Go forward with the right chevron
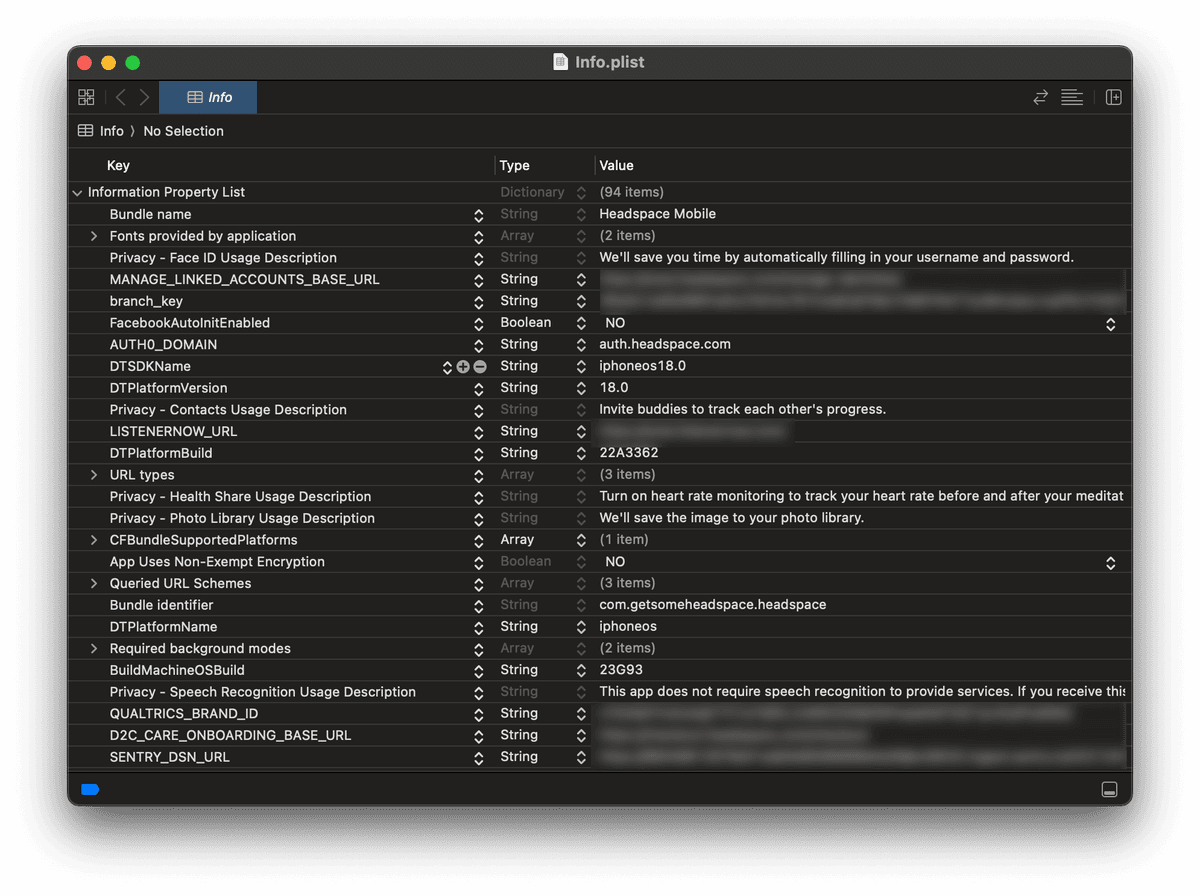1200x895 pixels. pos(144,97)
